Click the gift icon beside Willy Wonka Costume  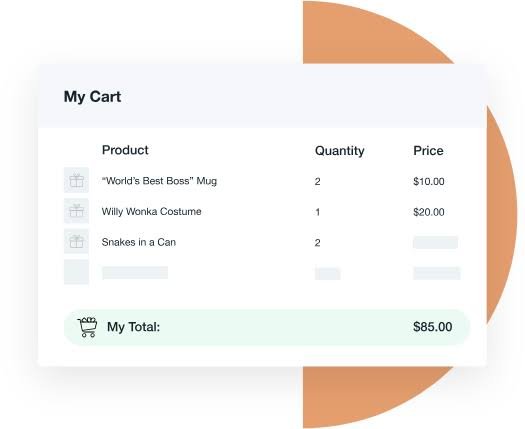pos(76,211)
